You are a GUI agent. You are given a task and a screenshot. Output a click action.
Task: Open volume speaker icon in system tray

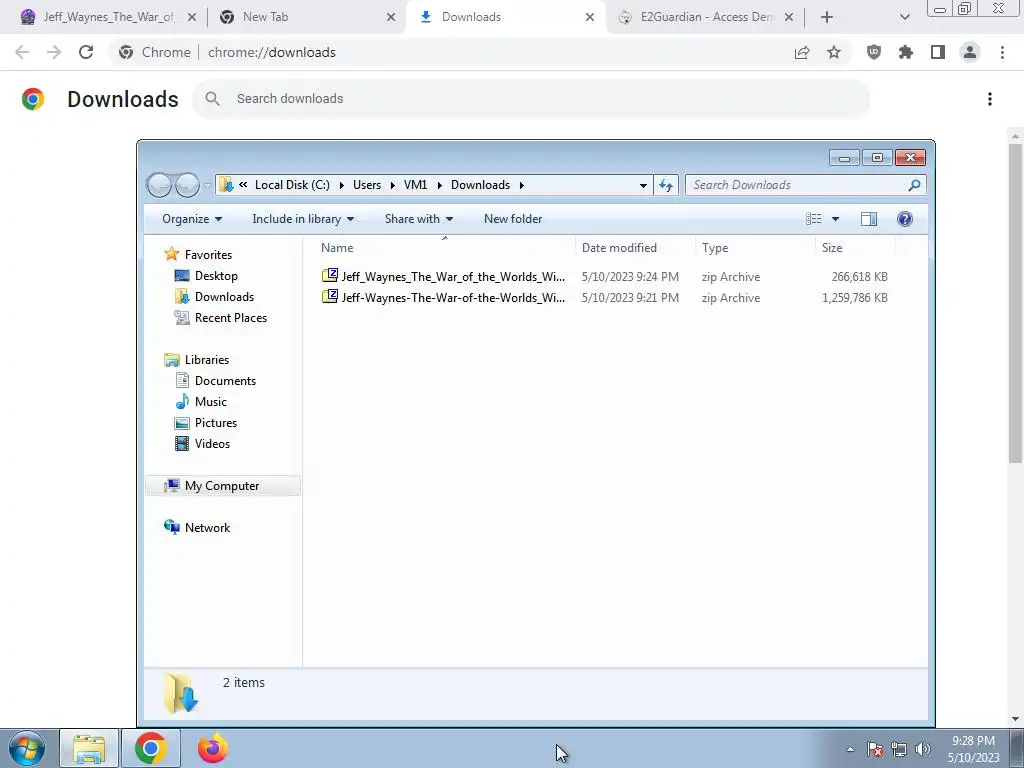[922, 749]
